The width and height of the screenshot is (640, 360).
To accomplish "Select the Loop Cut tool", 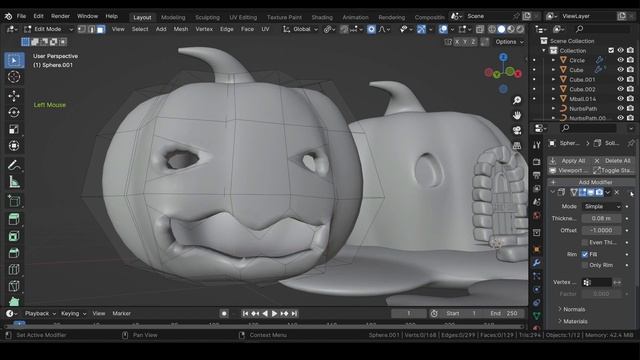I will [14, 270].
